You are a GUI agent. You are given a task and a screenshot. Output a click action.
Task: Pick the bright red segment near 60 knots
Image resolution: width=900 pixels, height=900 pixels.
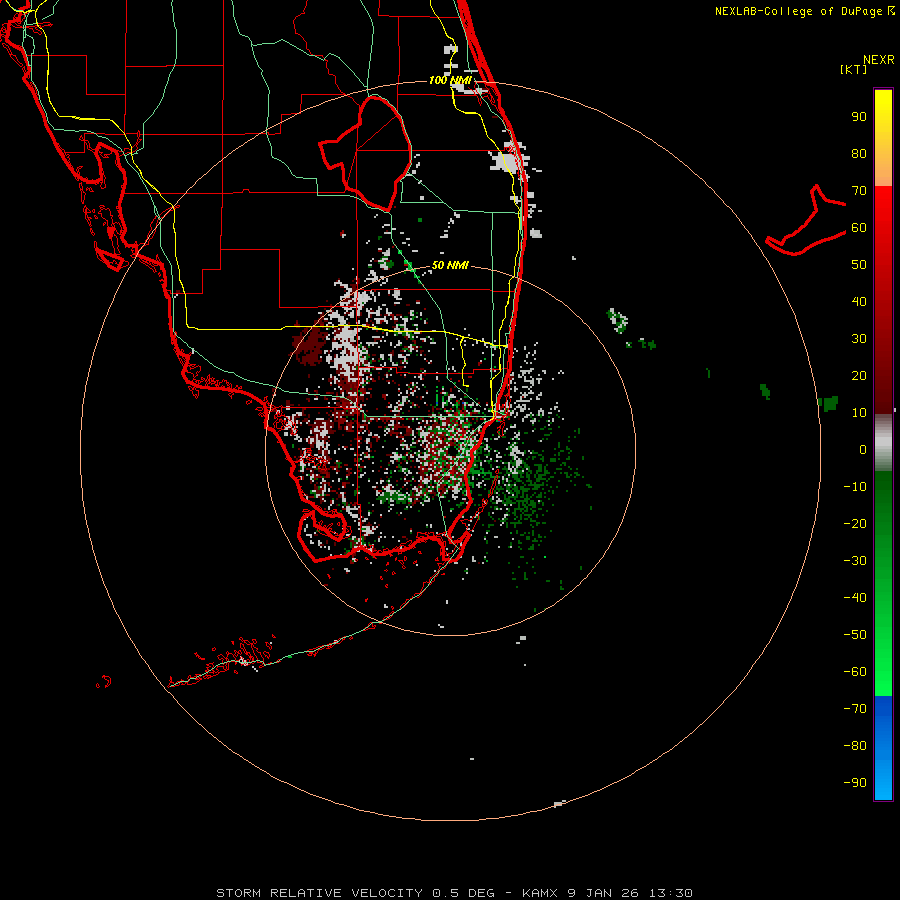point(883,221)
